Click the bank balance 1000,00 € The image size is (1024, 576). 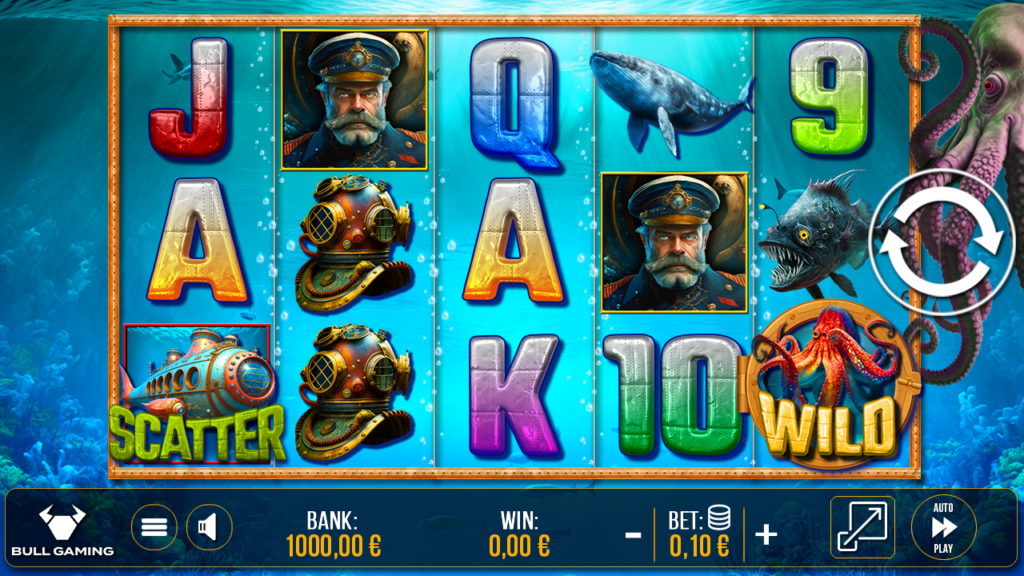334,546
